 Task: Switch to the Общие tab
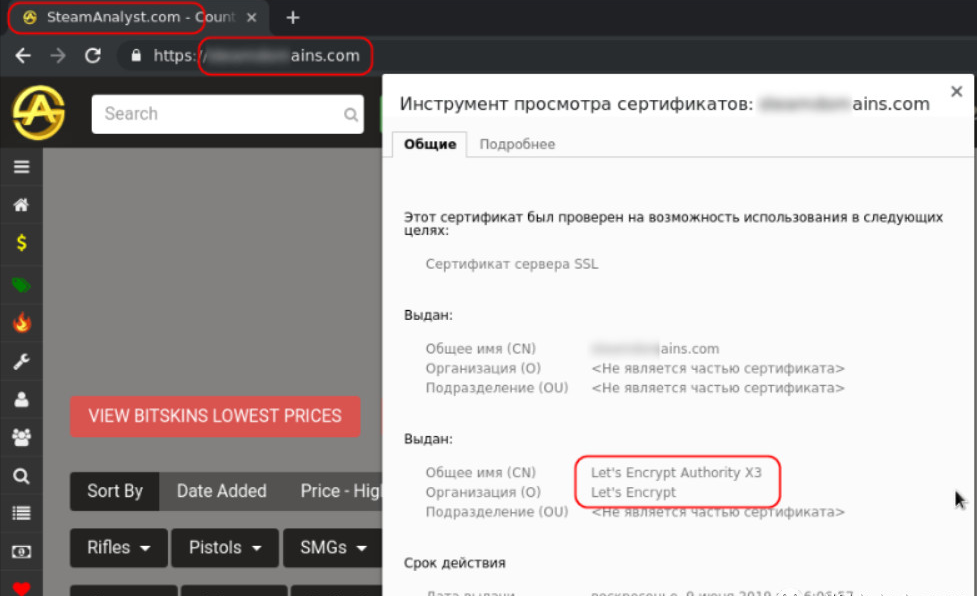click(x=430, y=144)
